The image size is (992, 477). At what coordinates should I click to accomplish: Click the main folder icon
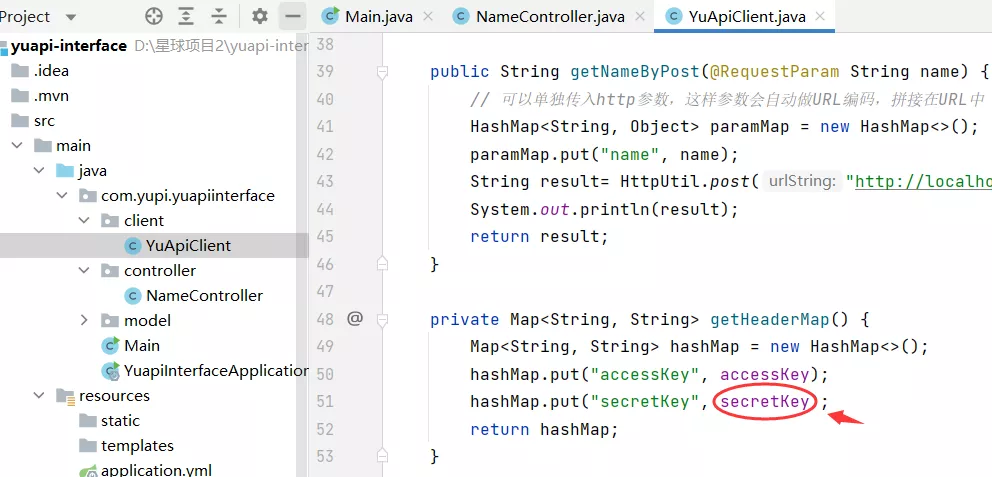pos(43,146)
